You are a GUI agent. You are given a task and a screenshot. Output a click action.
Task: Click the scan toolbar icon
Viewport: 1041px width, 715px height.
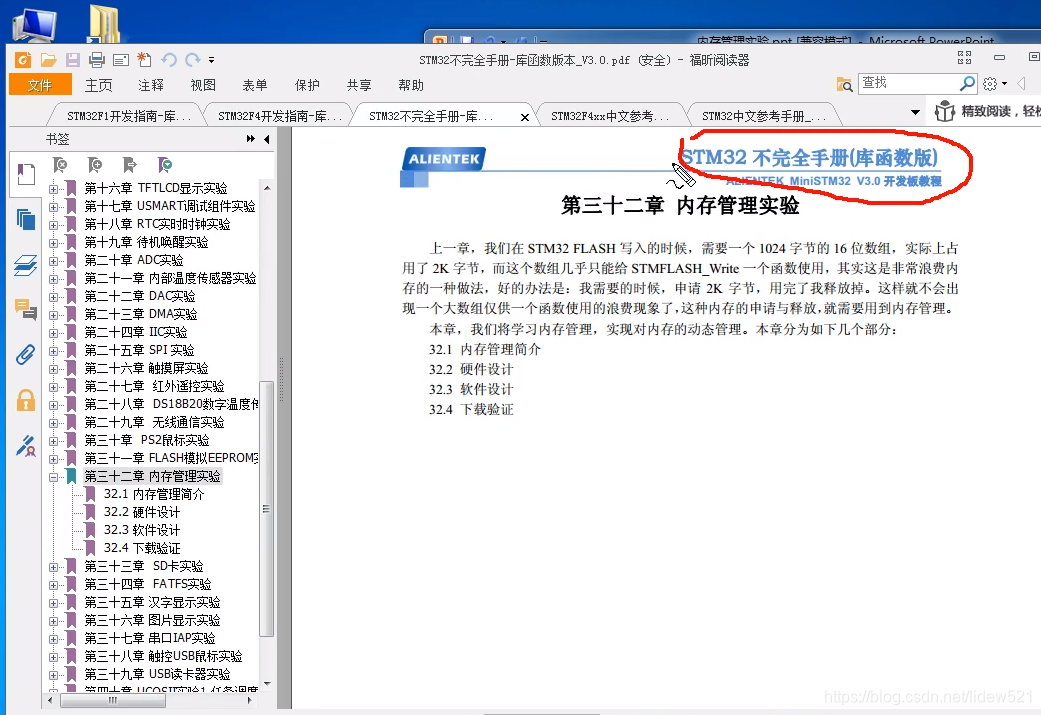121,60
